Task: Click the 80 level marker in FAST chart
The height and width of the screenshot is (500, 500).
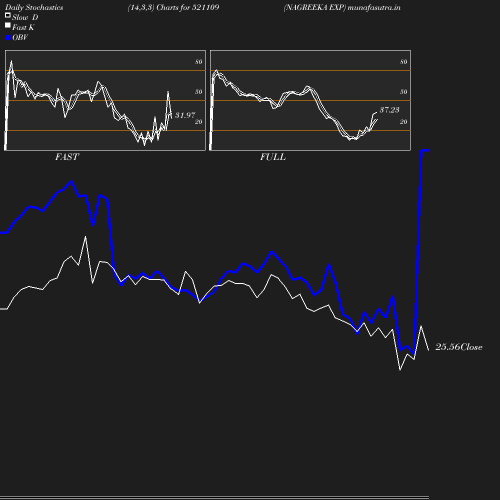Action: 199,62
